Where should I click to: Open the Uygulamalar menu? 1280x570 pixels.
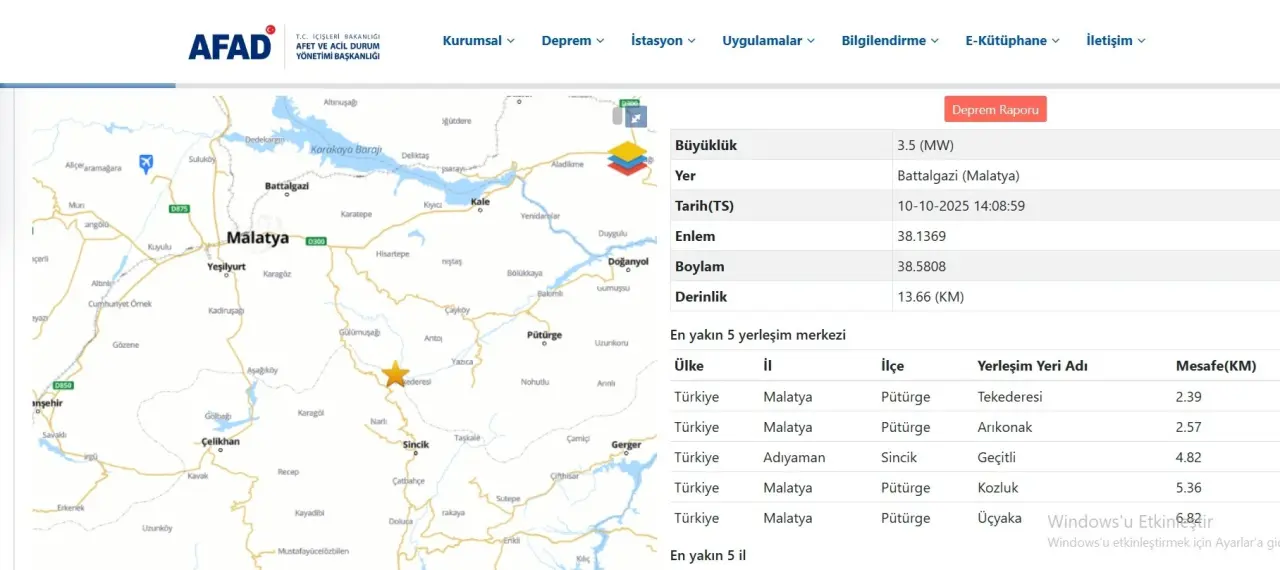pyautogui.click(x=768, y=41)
